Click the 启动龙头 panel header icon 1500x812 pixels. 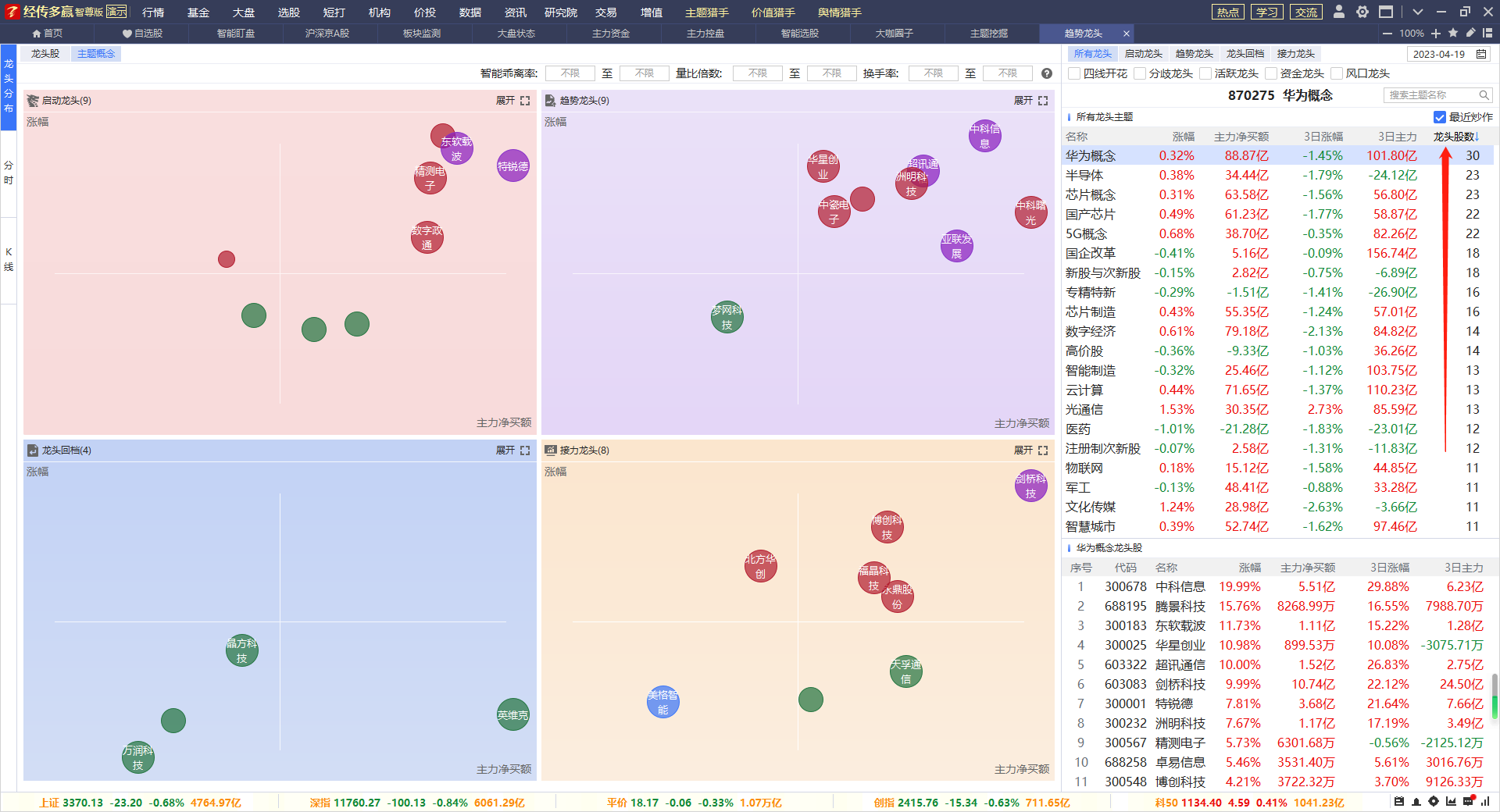pos(33,101)
